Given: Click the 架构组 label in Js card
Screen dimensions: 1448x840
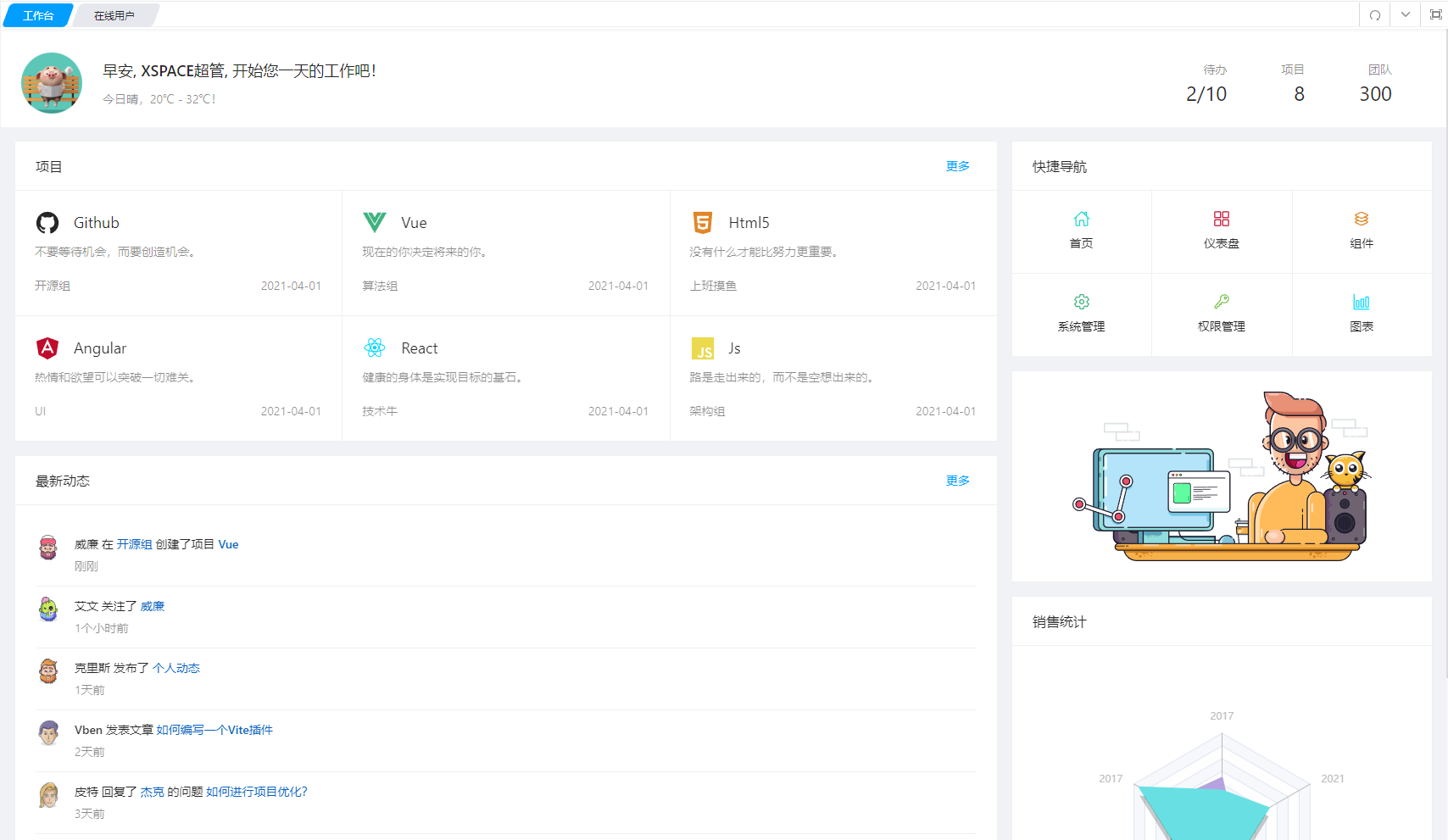Looking at the screenshot, I should (707, 411).
